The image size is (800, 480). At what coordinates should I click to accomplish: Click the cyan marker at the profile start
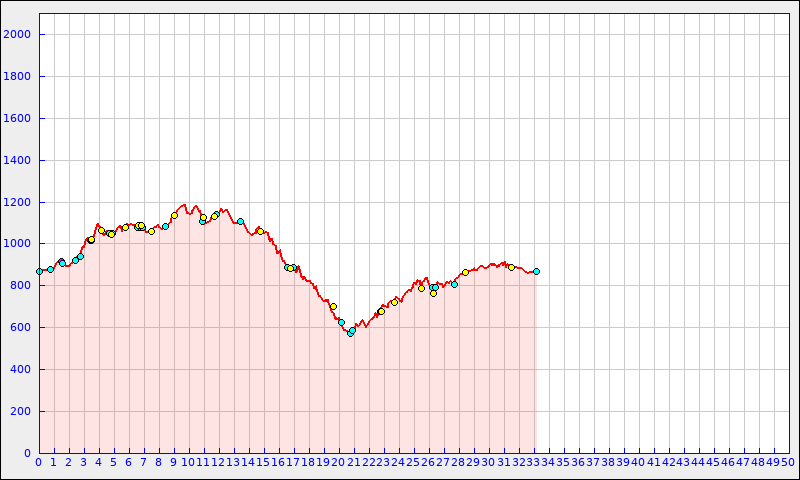click(39, 271)
